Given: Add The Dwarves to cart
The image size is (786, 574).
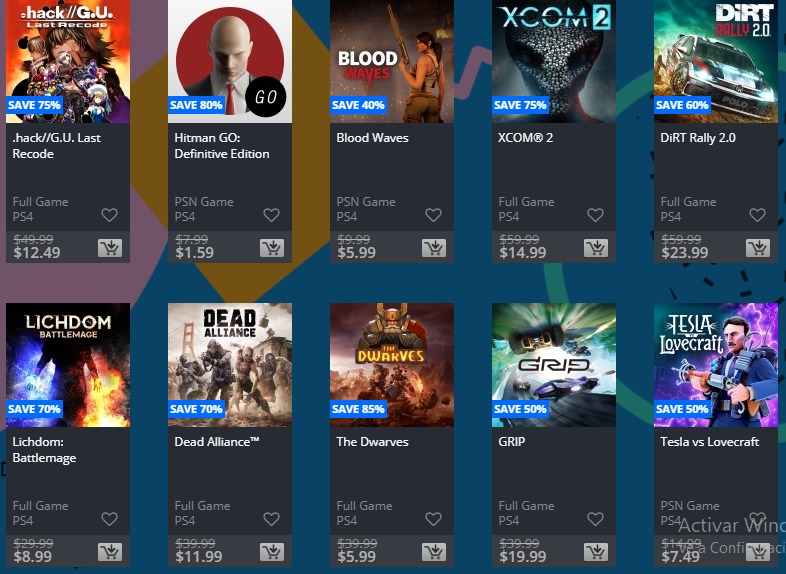Looking at the screenshot, I should click(434, 552).
